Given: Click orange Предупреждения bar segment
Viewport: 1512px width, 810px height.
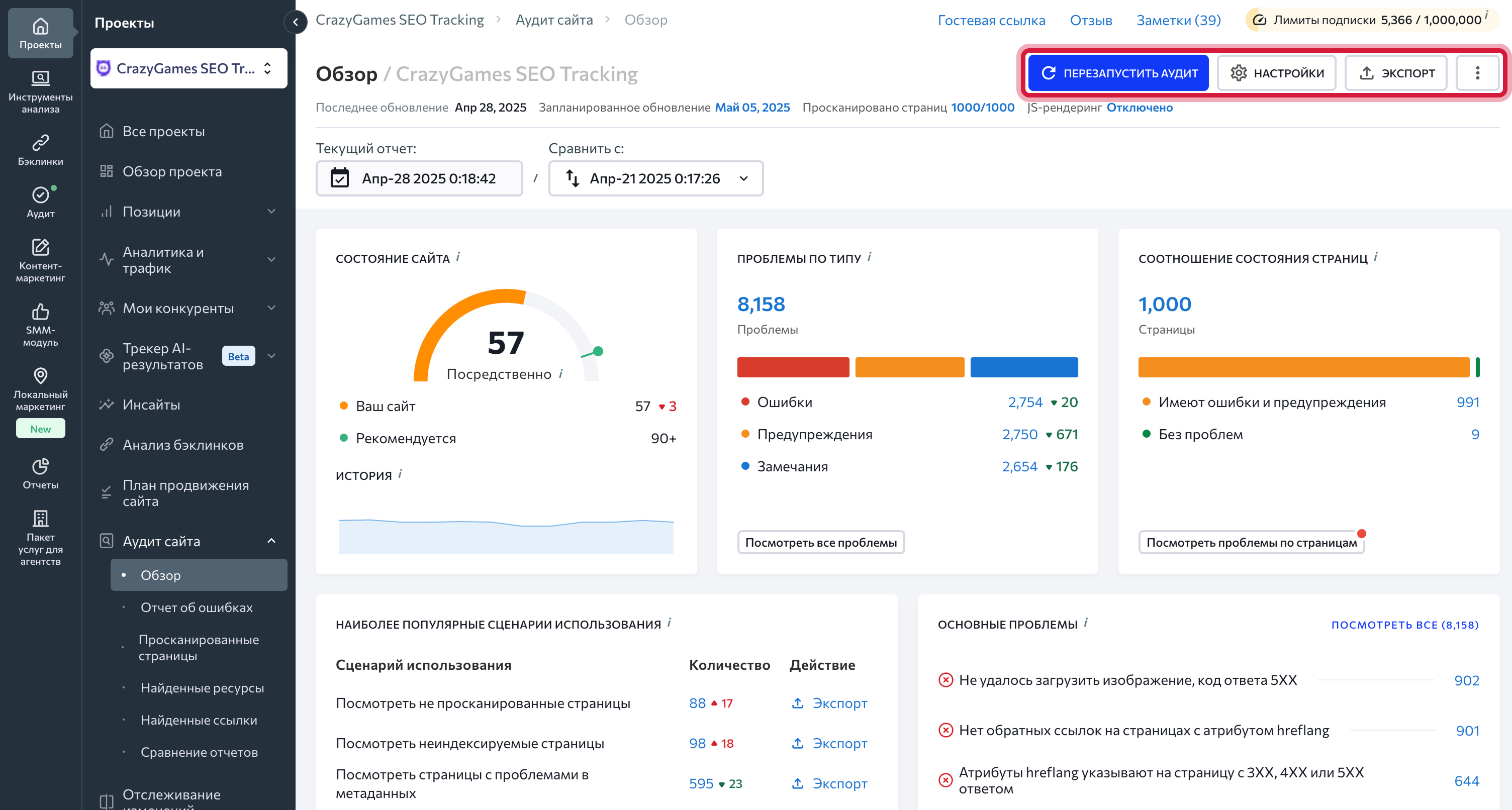Looking at the screenshot, I should [909, 367].
